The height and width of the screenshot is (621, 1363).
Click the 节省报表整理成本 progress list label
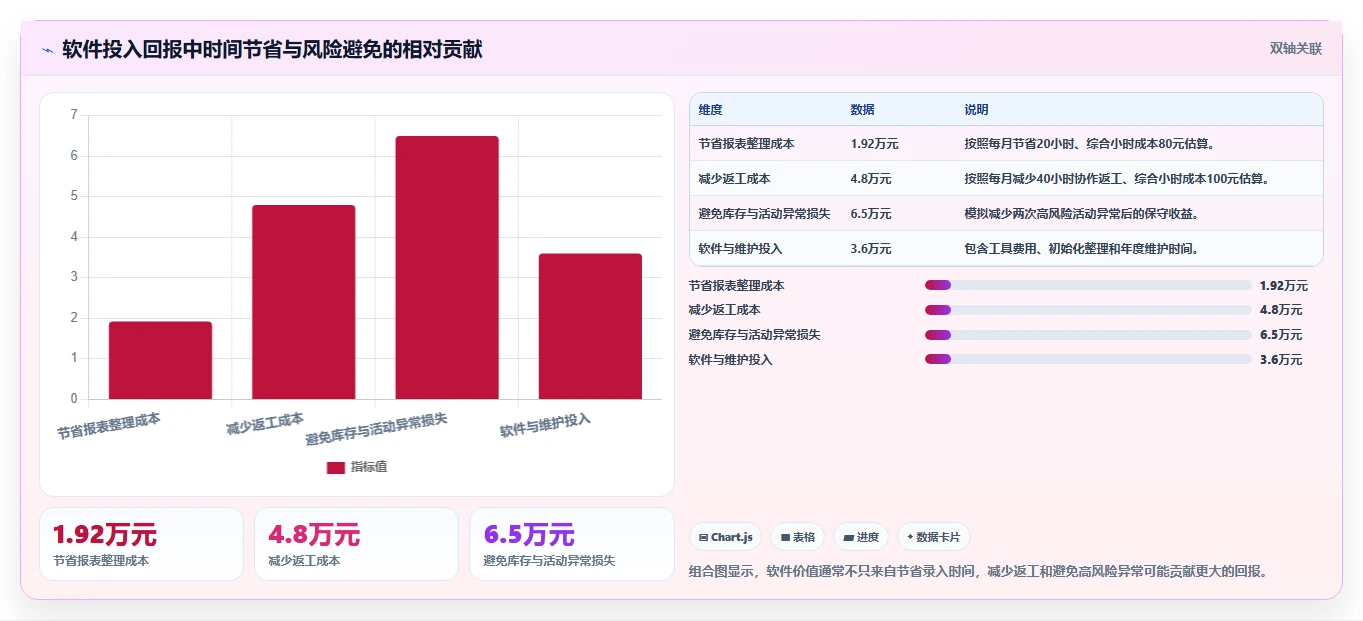pos(737,286)
